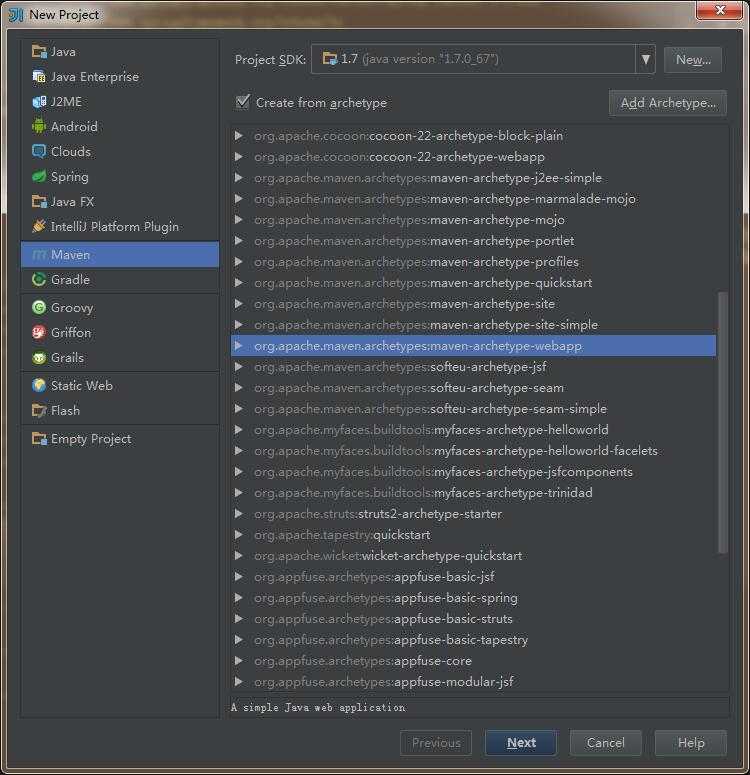The image size is (750, 775).
Task: Select appfuse-basic-struts row
Action: (473, 619)
